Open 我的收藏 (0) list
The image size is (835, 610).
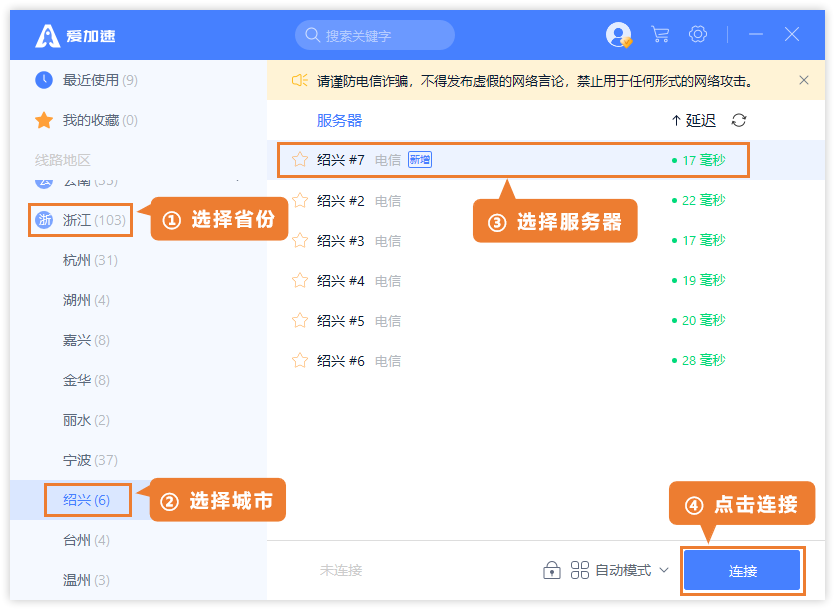point(100,120)
